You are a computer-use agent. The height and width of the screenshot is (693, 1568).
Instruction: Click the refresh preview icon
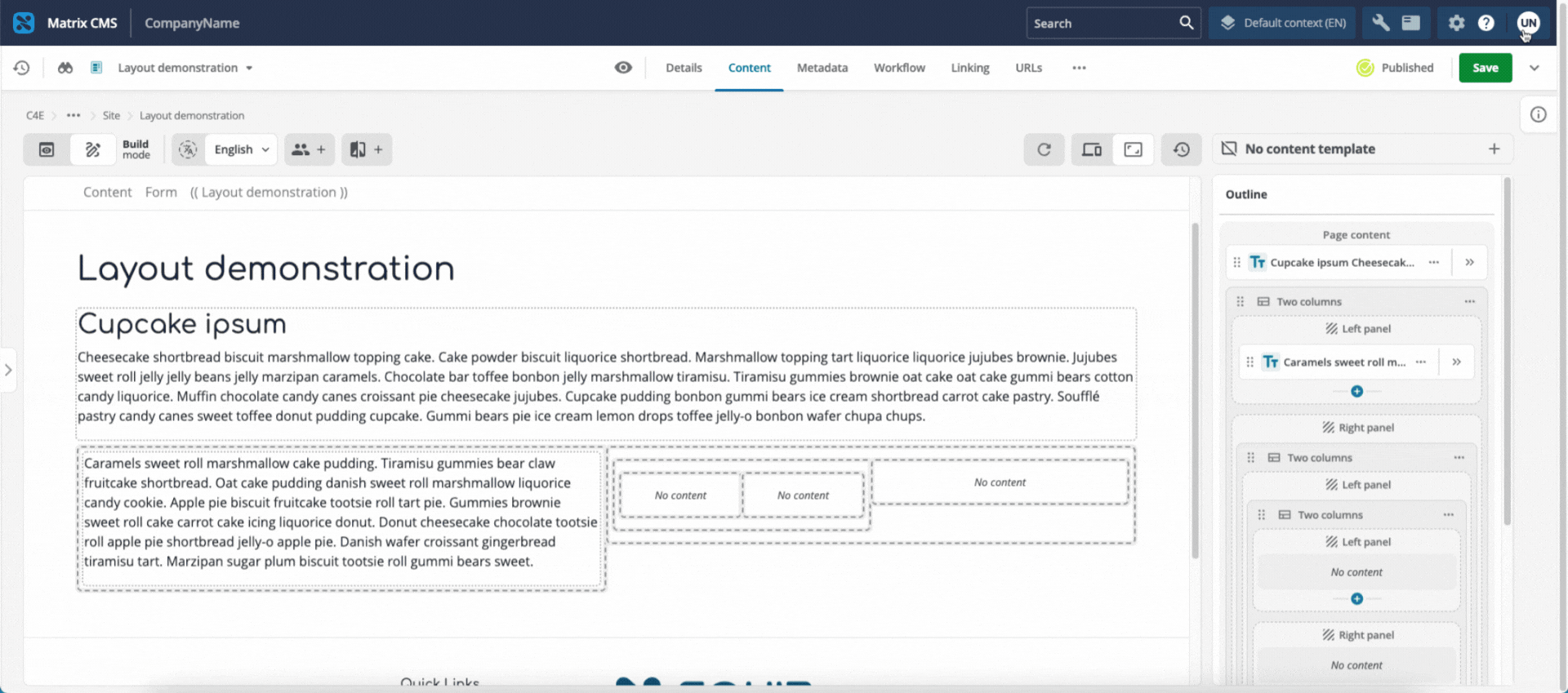(1044, 149)
